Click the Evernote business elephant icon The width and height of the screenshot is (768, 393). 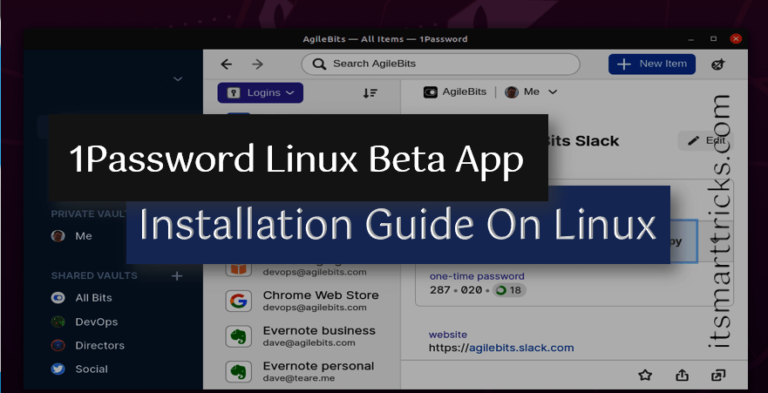coord(239,336)
